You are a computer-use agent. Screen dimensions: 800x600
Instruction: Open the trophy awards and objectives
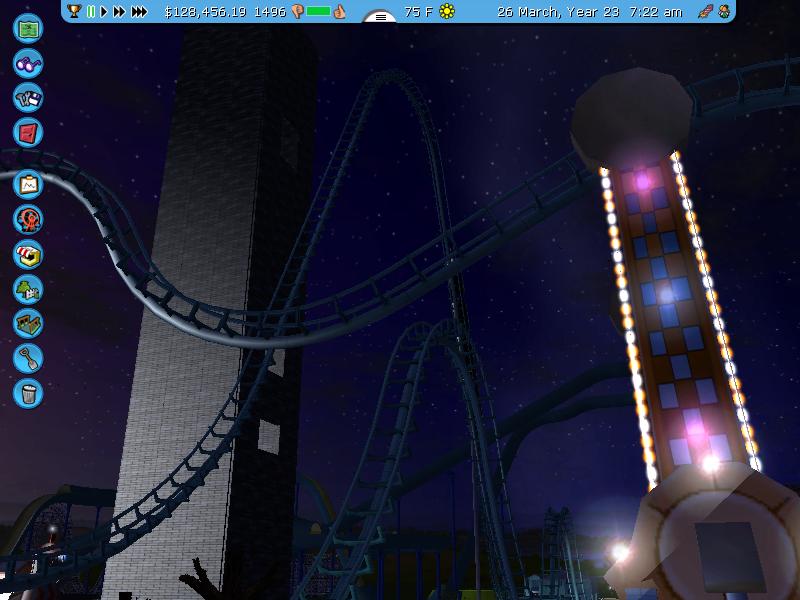(74, 11)
